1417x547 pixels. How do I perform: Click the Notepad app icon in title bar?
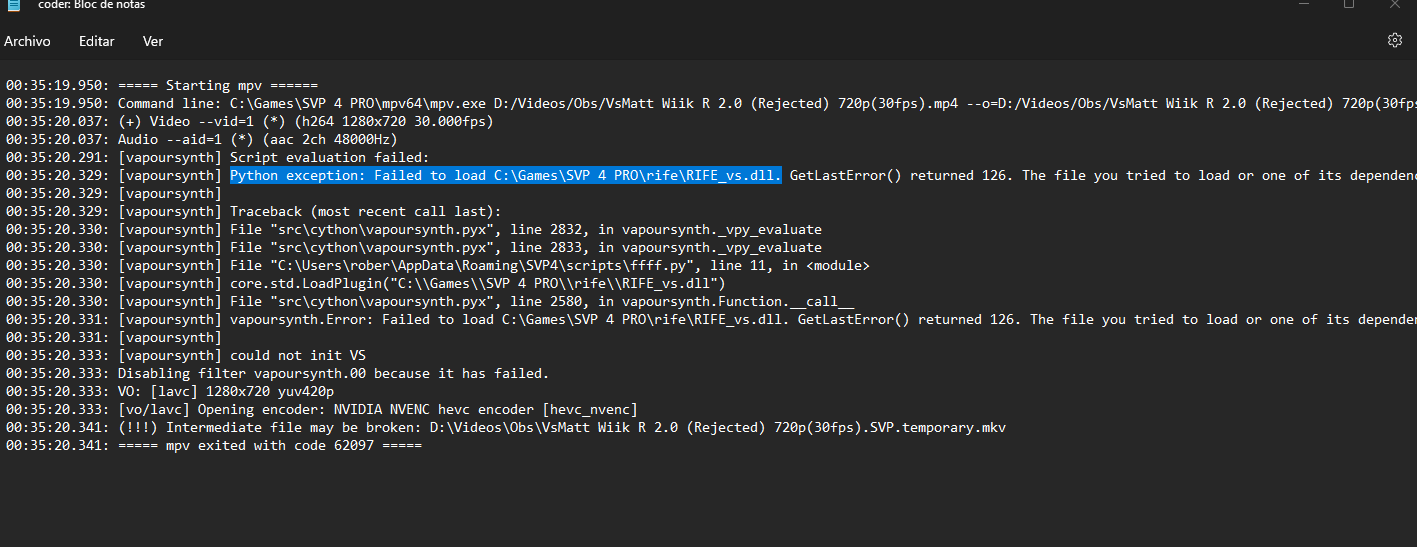point(13,4)
